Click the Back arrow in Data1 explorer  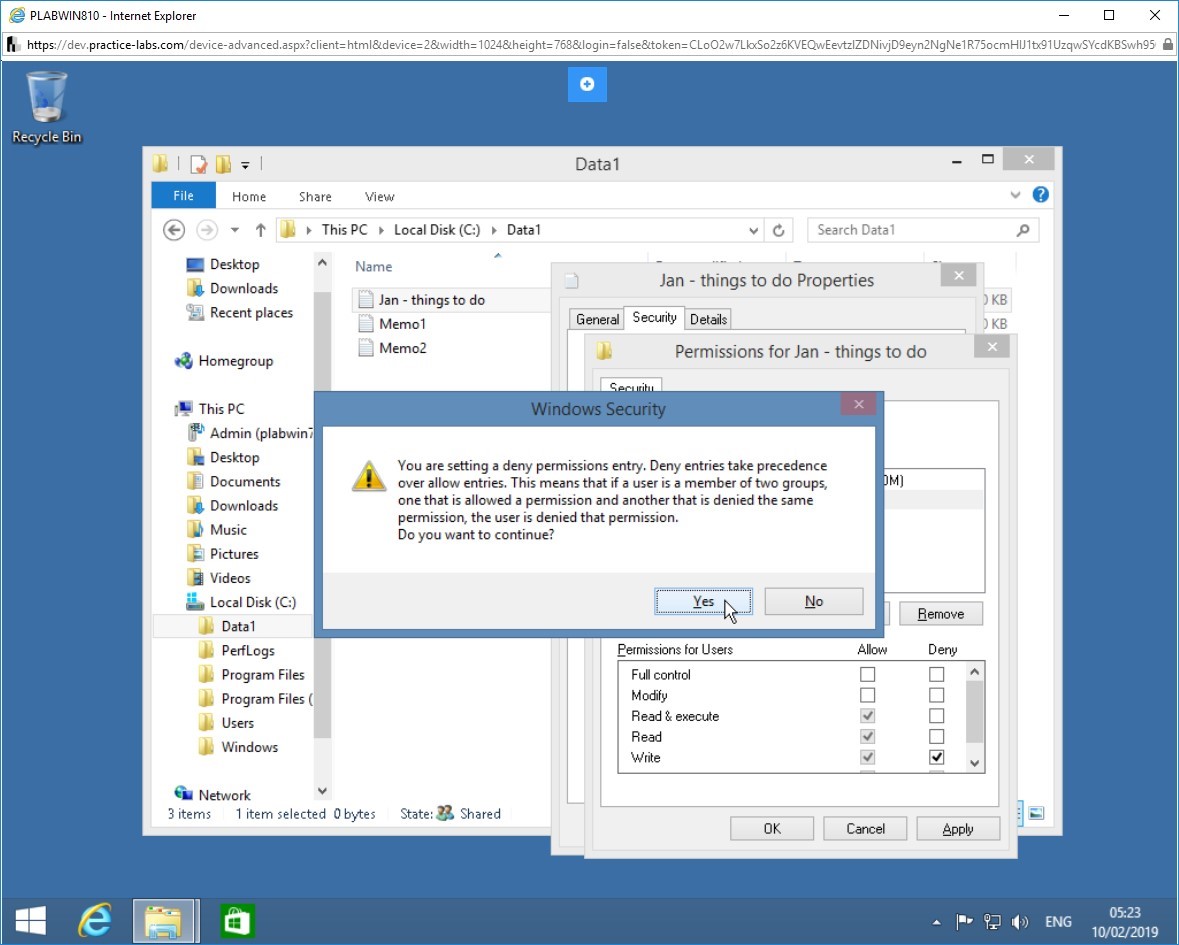(x=174, y=230)
